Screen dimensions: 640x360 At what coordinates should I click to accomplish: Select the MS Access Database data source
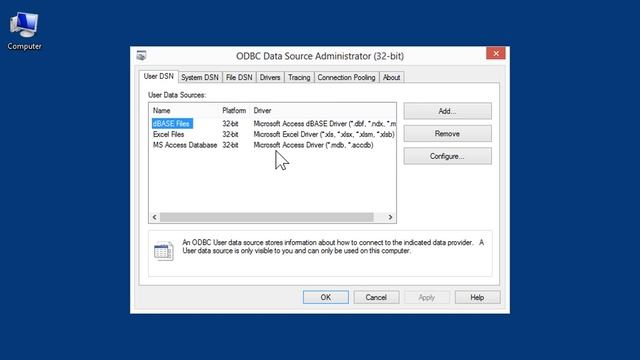coord(185,145)
